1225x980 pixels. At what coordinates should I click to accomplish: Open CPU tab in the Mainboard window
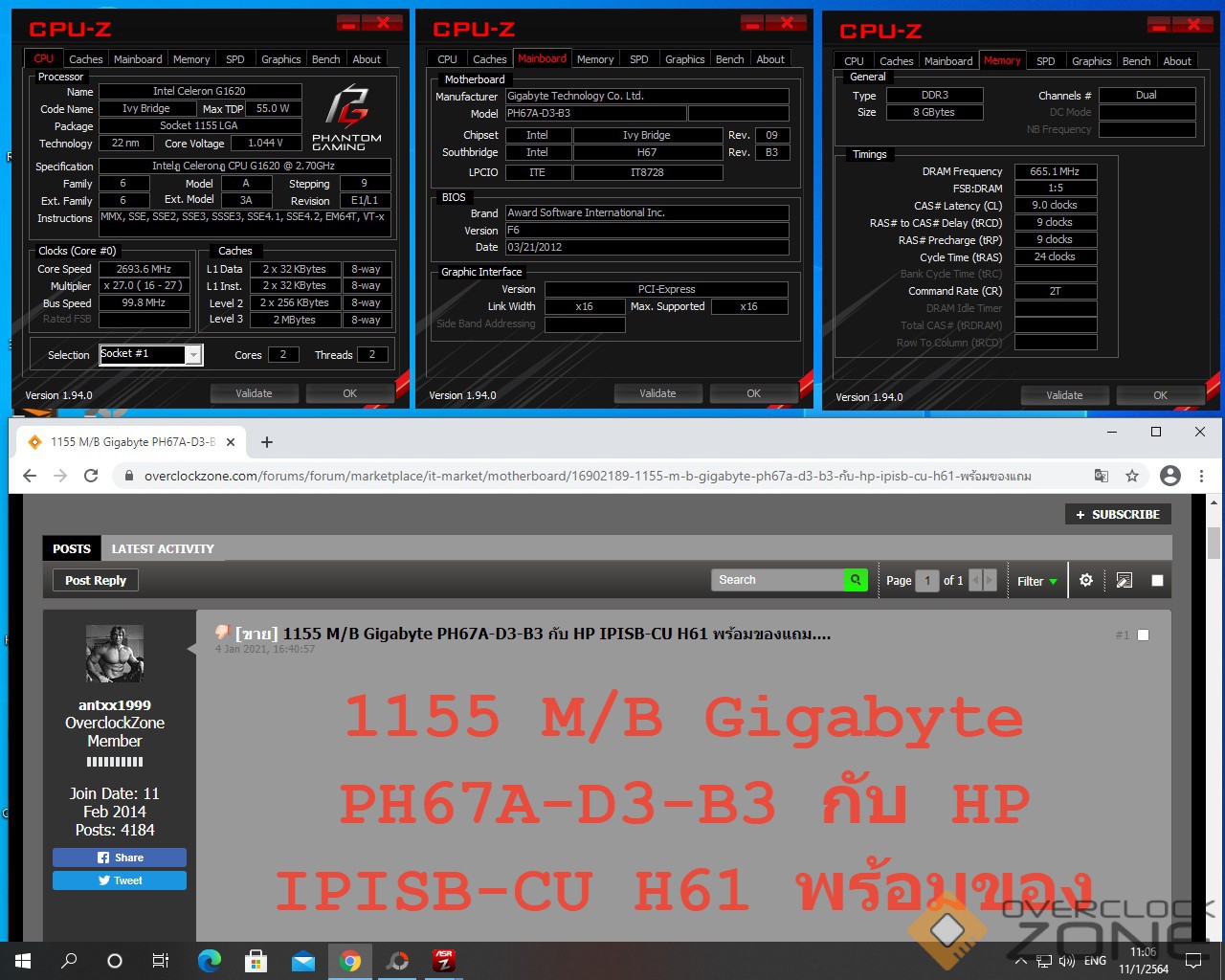447,59
